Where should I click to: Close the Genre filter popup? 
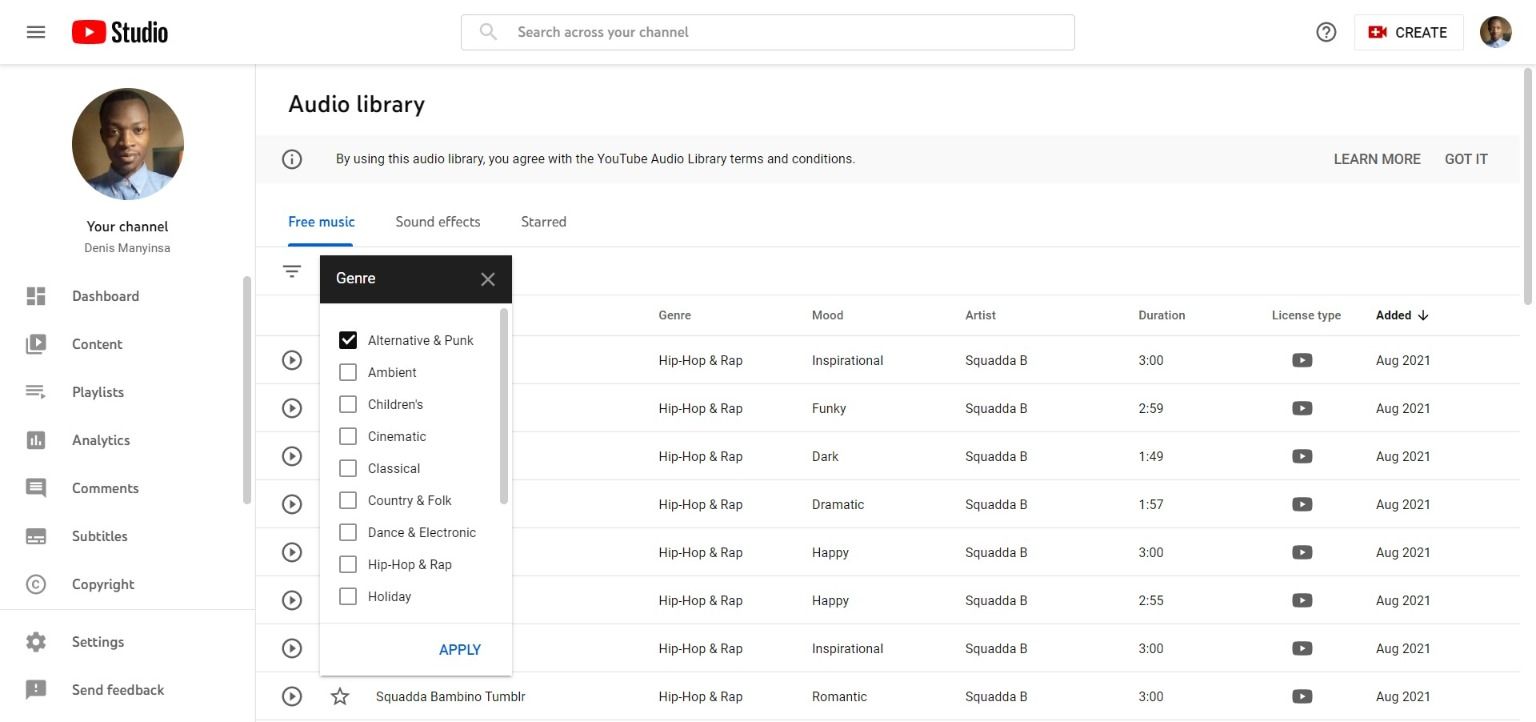[x=488, y=279]
